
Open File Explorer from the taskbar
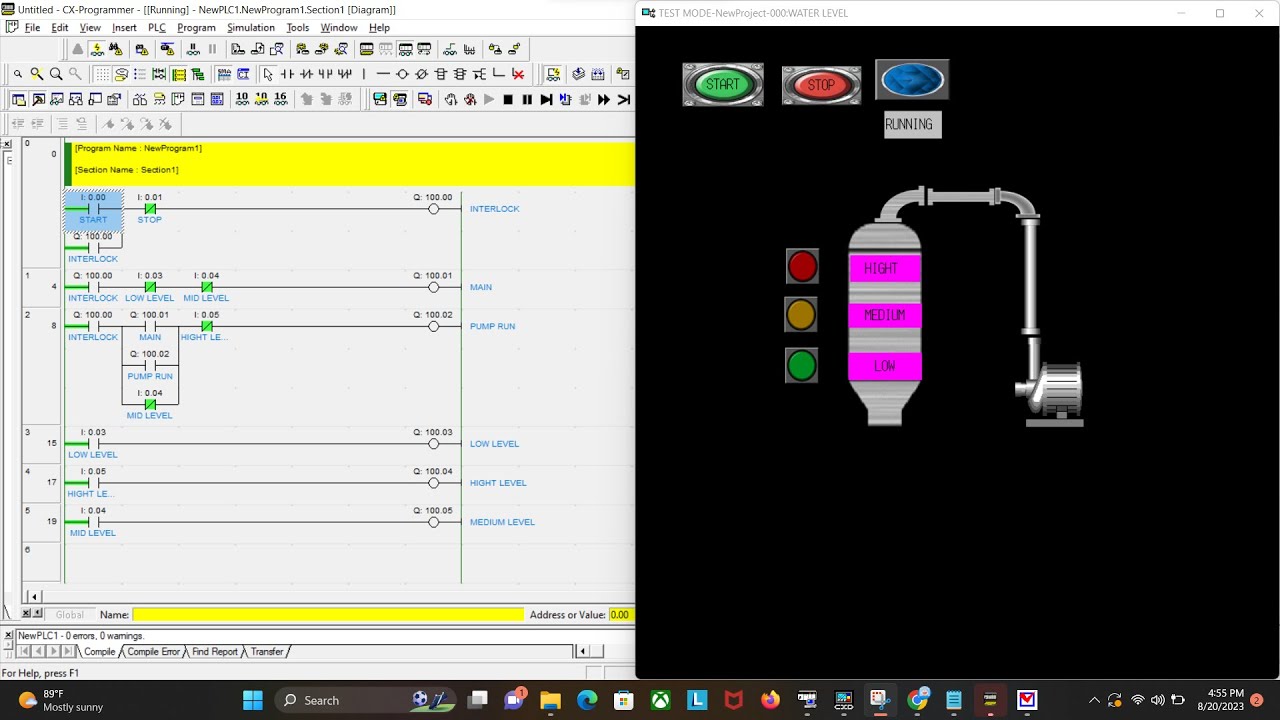[x=551, y=700]
